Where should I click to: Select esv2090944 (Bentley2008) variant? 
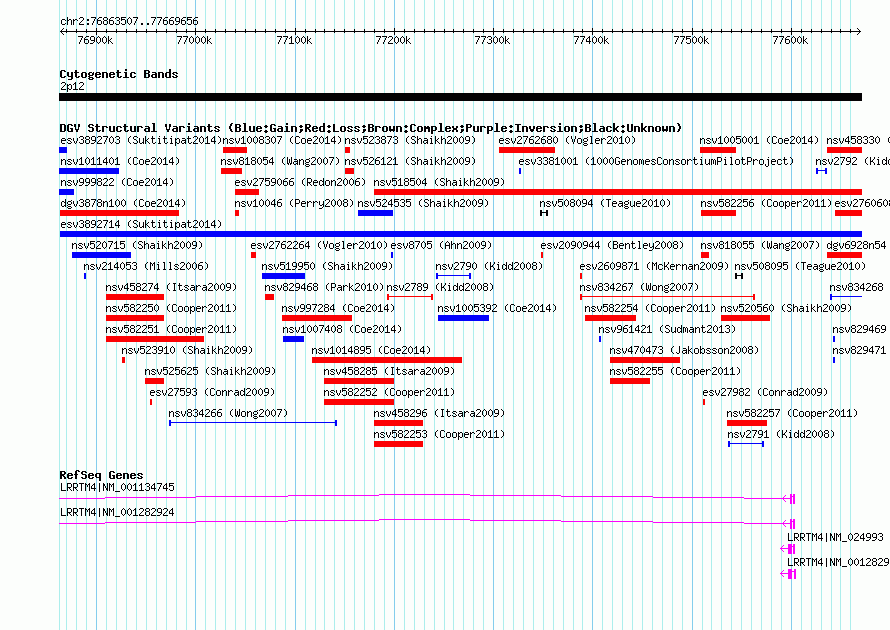coord(612,245)
